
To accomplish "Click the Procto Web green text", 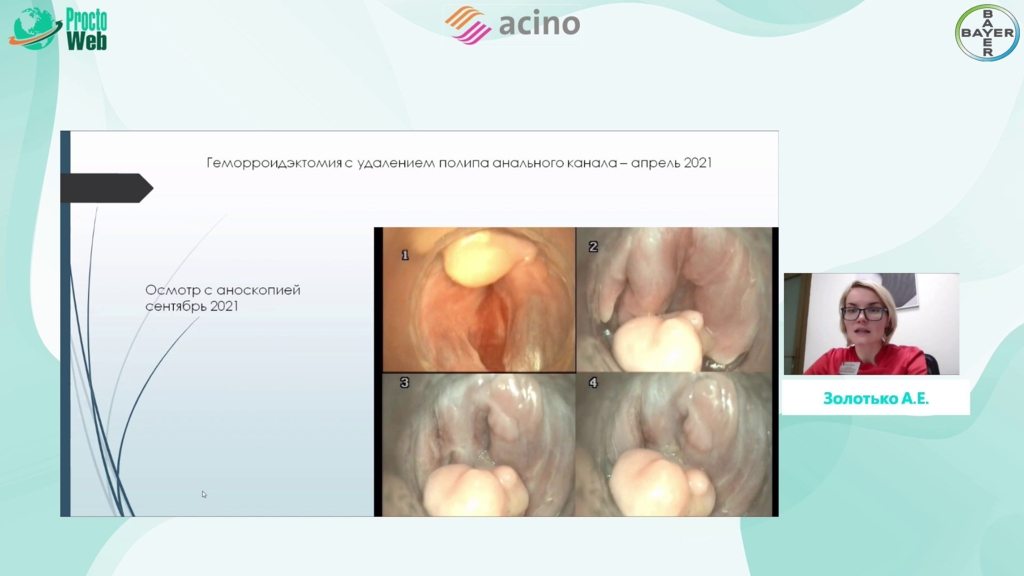I will [x=86, y=29].
